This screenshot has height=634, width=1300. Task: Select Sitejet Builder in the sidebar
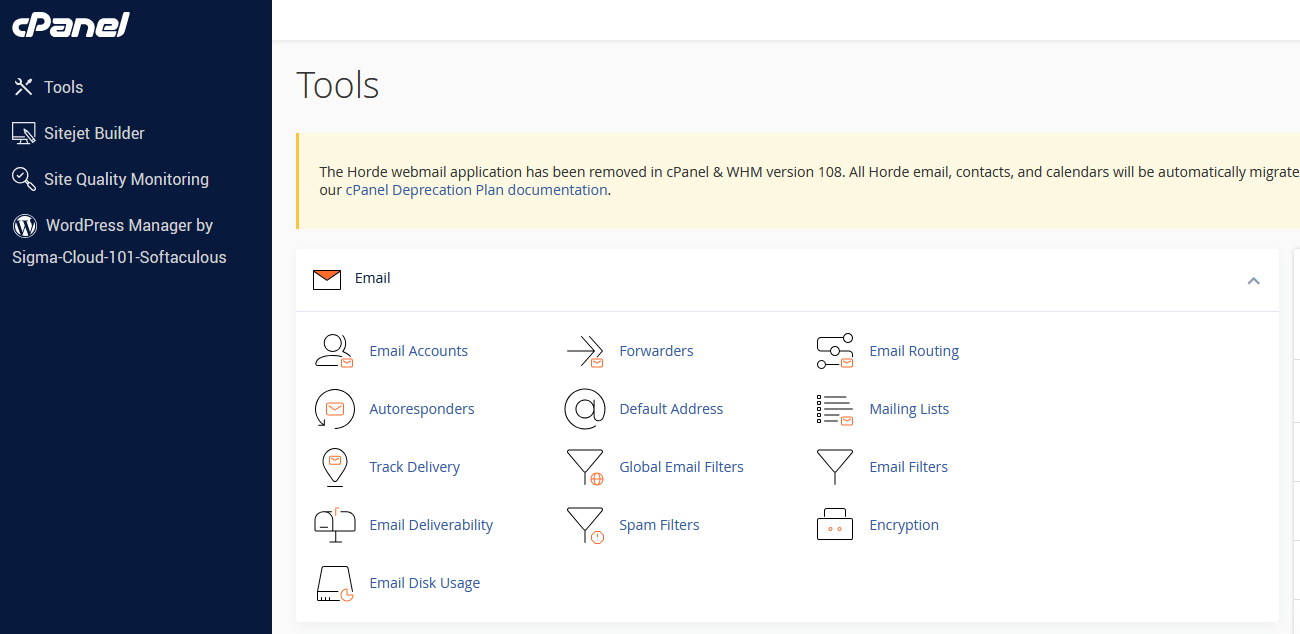94,133
